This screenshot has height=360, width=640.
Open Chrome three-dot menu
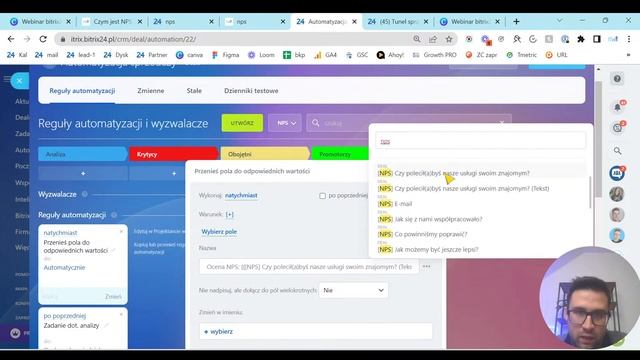tap(629, 39)
